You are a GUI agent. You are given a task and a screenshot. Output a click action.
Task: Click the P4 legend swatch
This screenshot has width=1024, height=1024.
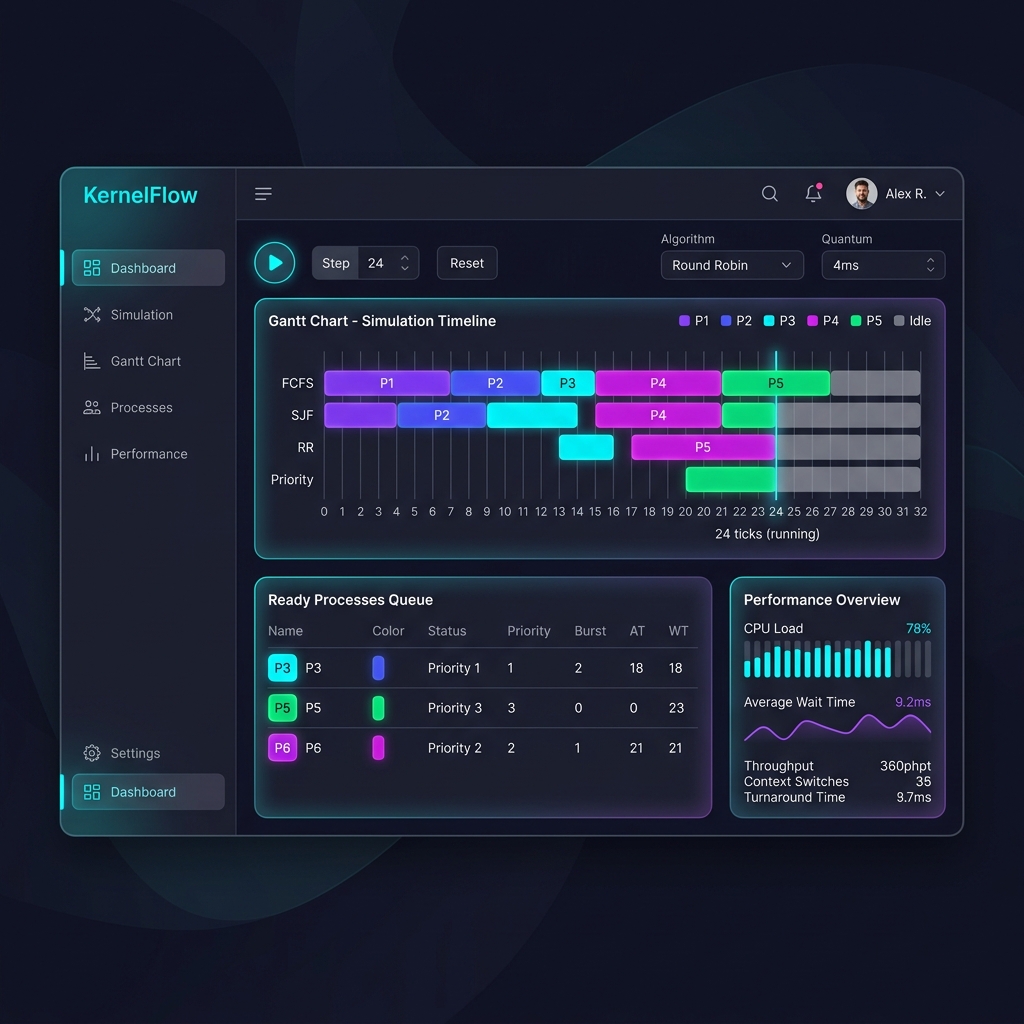pyautogui.click(x=812, y=321)
